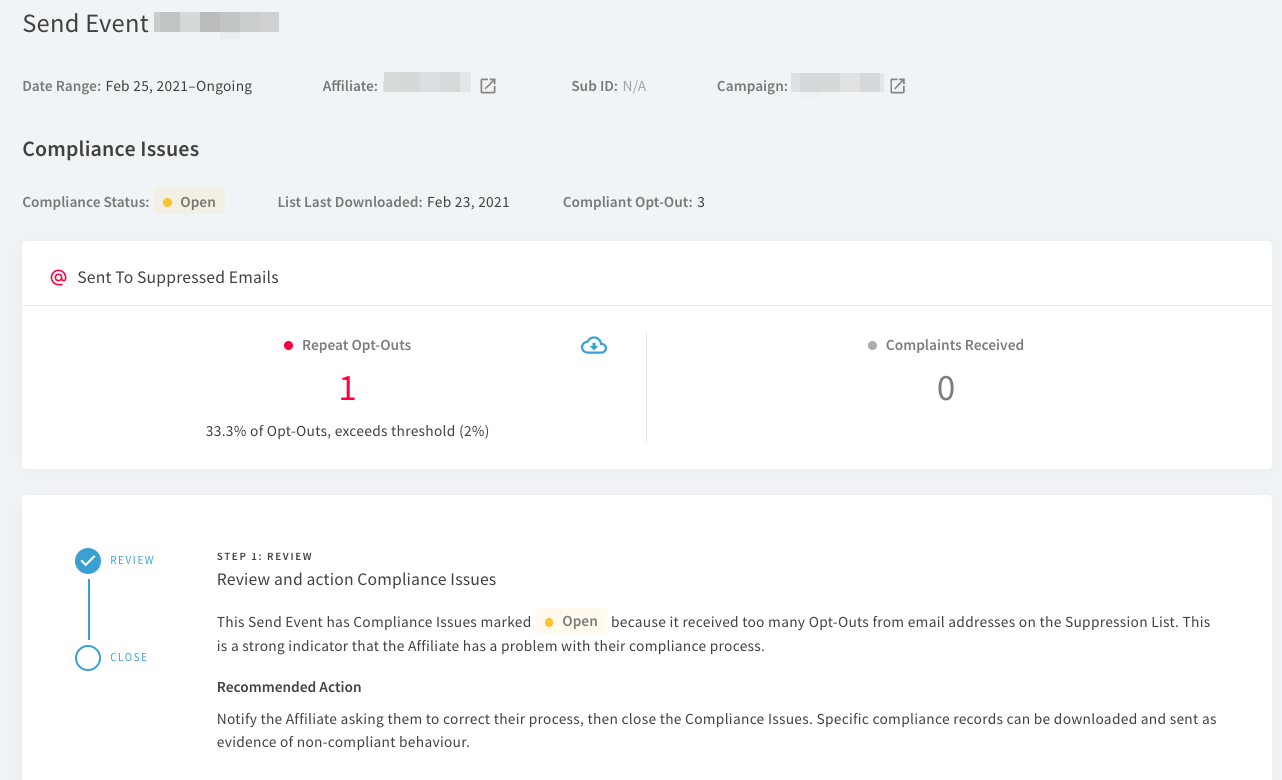Screen dimensions: 1282x780
Task: Click the 'STEP 1: REVIEW' label
Action: point(265,556)
